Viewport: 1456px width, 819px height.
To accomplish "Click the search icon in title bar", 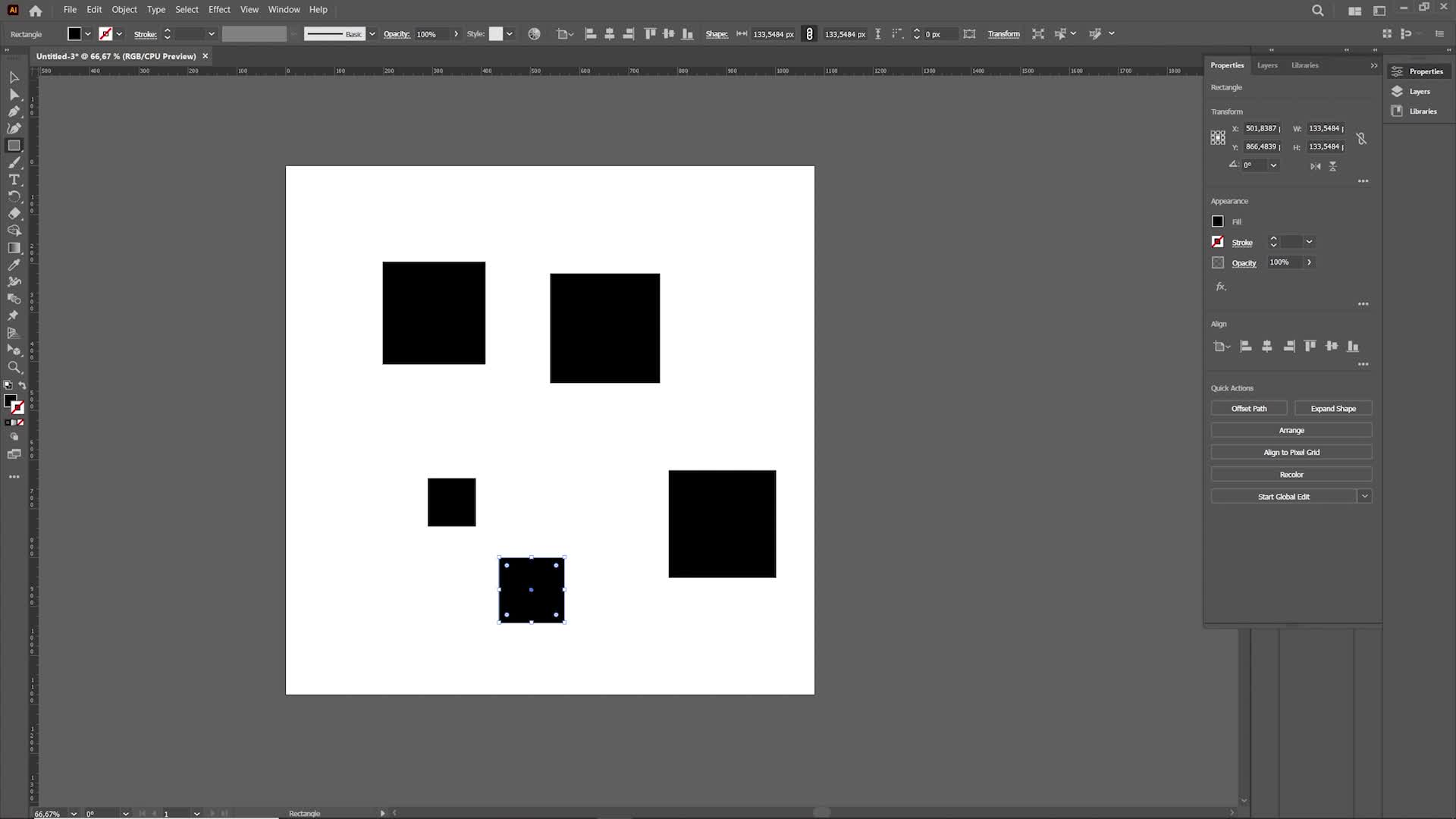I will [x=1318, y=11].
